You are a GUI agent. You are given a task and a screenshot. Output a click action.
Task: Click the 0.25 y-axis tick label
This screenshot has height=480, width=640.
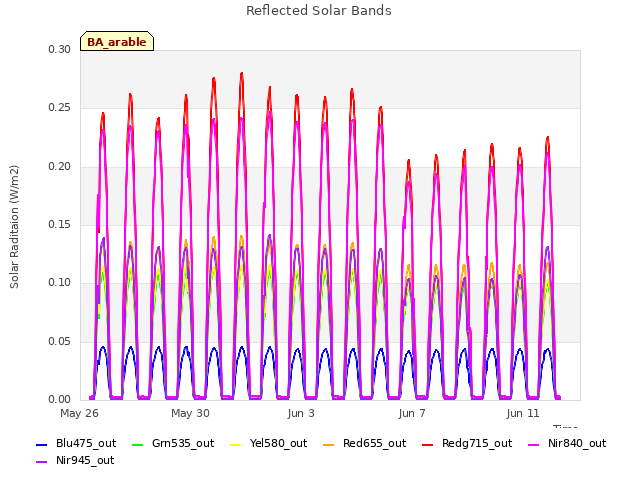pos(60,108)
